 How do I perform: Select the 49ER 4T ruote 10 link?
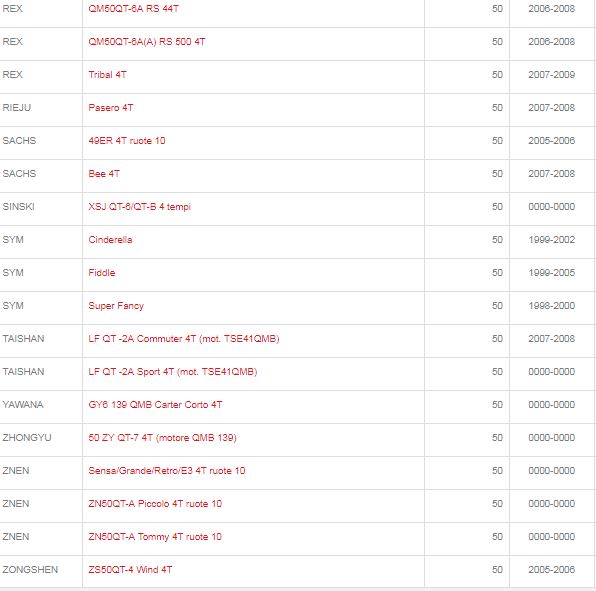click(x=127, y=141)
